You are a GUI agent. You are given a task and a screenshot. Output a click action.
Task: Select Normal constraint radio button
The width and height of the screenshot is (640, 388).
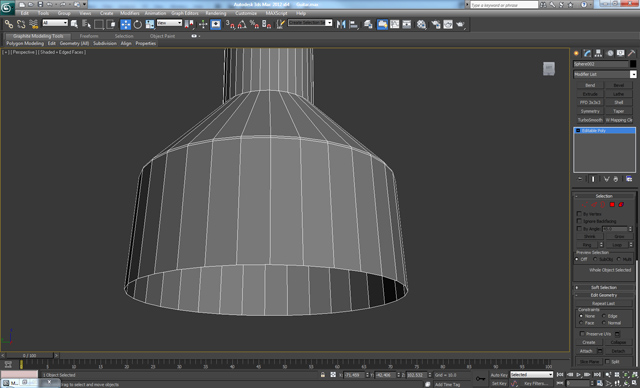pos(604,323)
